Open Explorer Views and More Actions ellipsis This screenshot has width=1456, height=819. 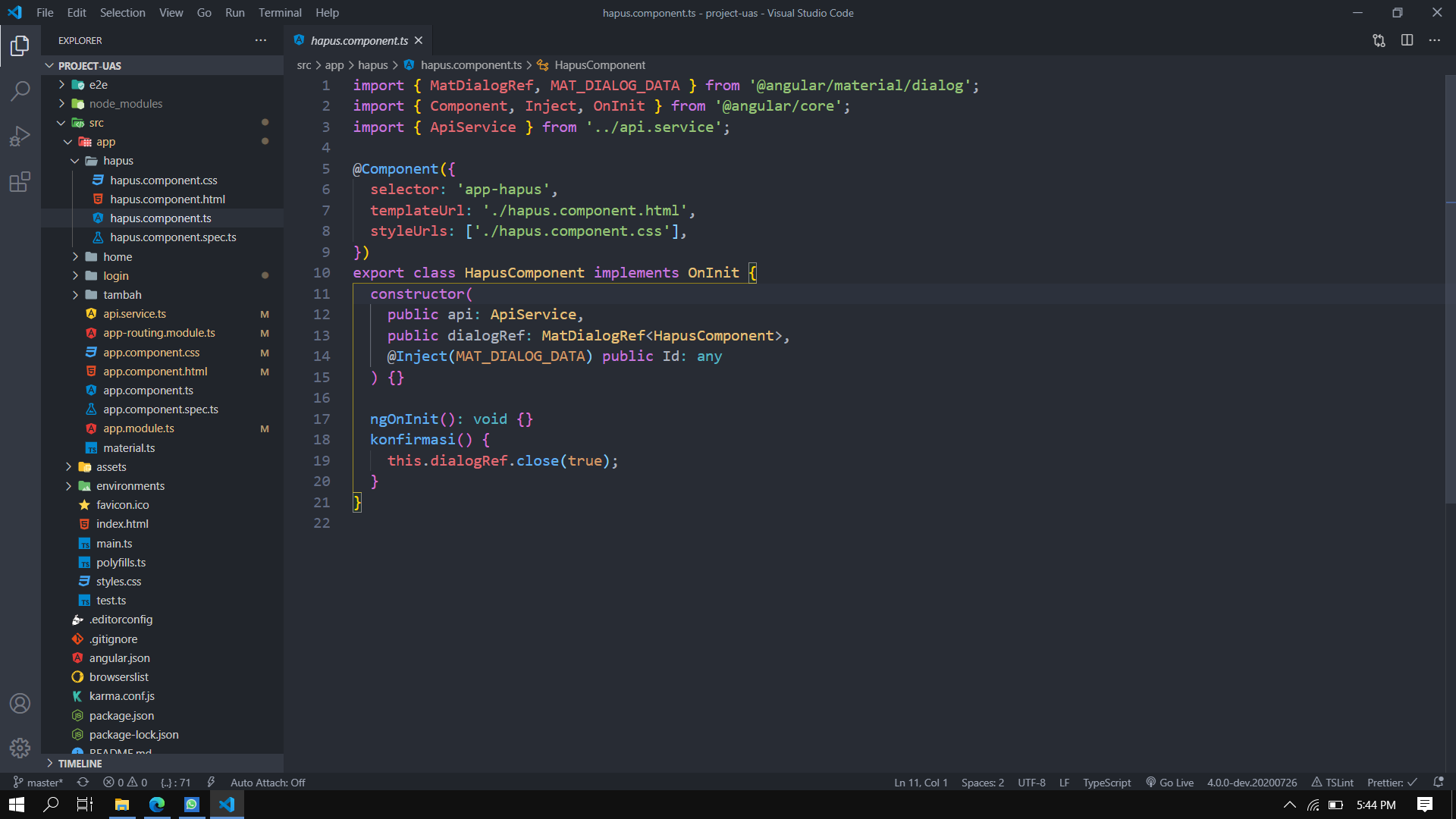pos(261,40)
